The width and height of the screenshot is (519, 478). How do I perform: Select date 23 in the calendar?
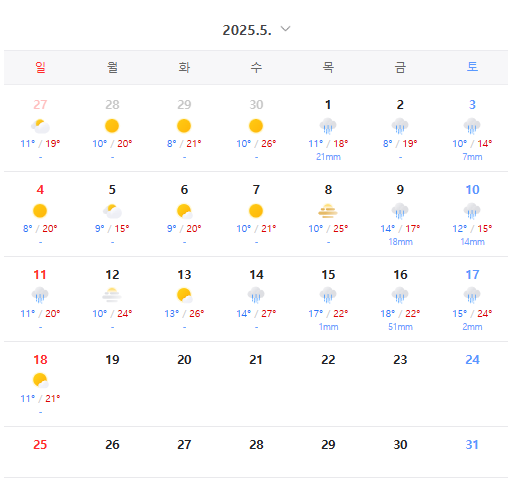pyautogui.click(x=400, y=360)
